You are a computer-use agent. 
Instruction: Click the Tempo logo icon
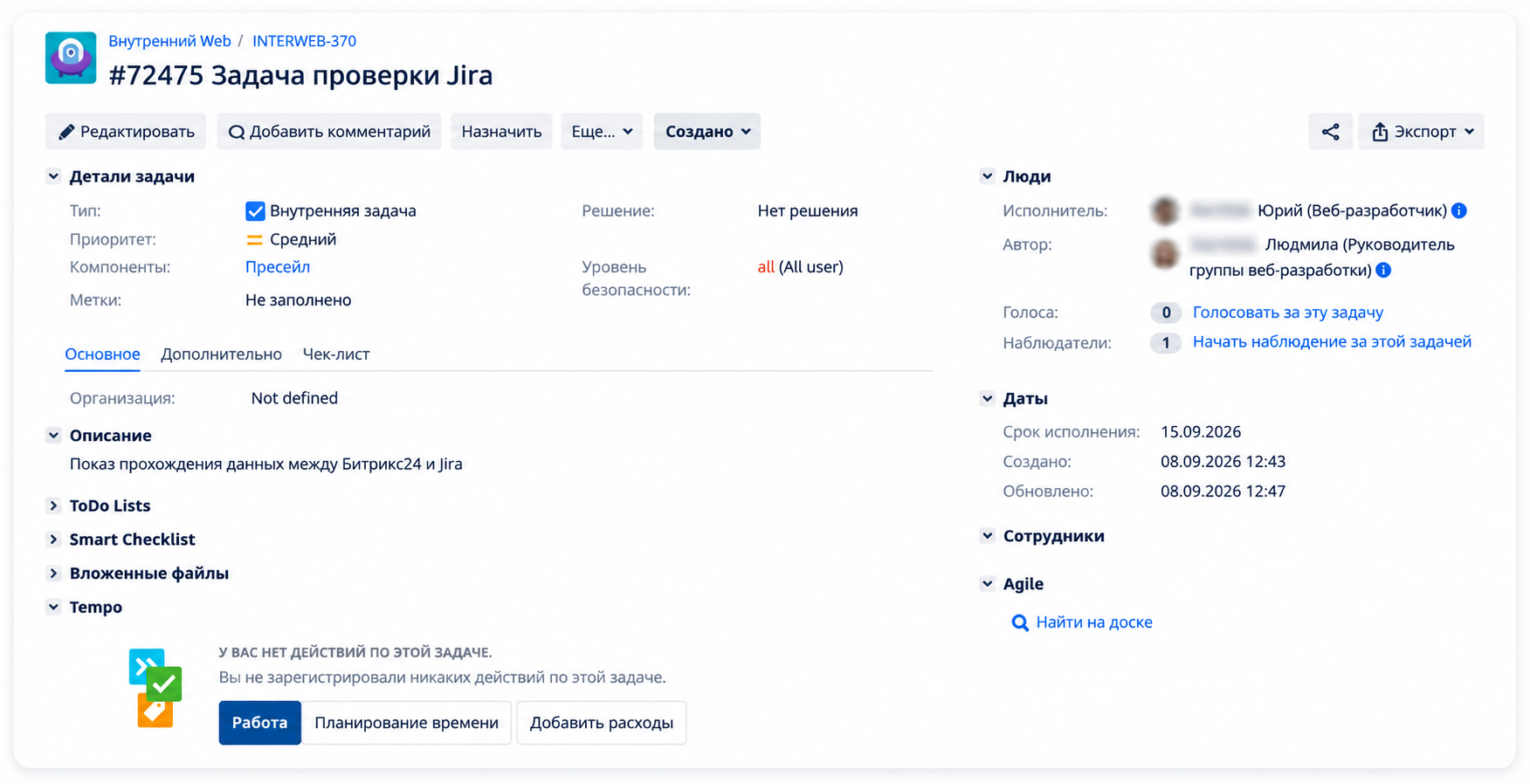coord(155,688)
